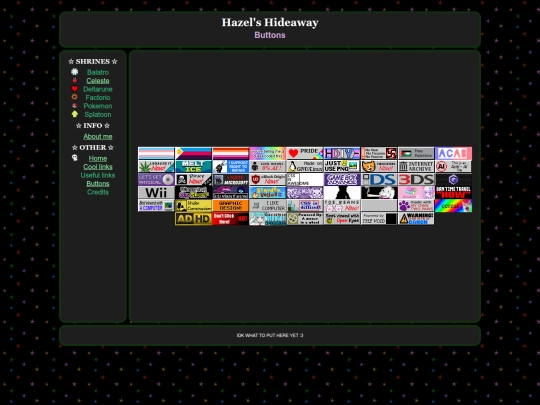Click the I Hate Microsoft button
The height and width of the screenshot is (405, 540).
tap(230, 179)
